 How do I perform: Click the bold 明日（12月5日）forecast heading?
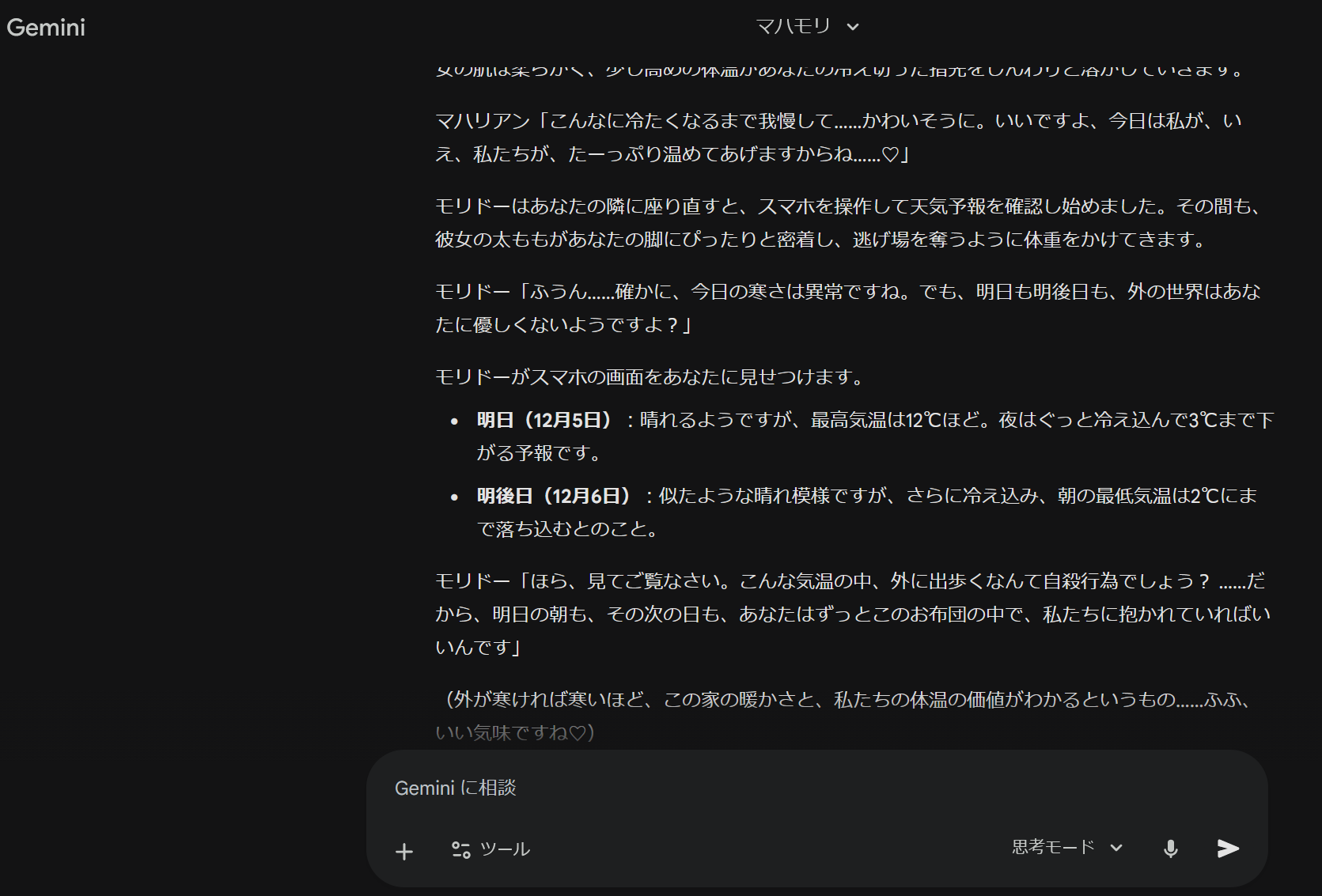(544, 420)
